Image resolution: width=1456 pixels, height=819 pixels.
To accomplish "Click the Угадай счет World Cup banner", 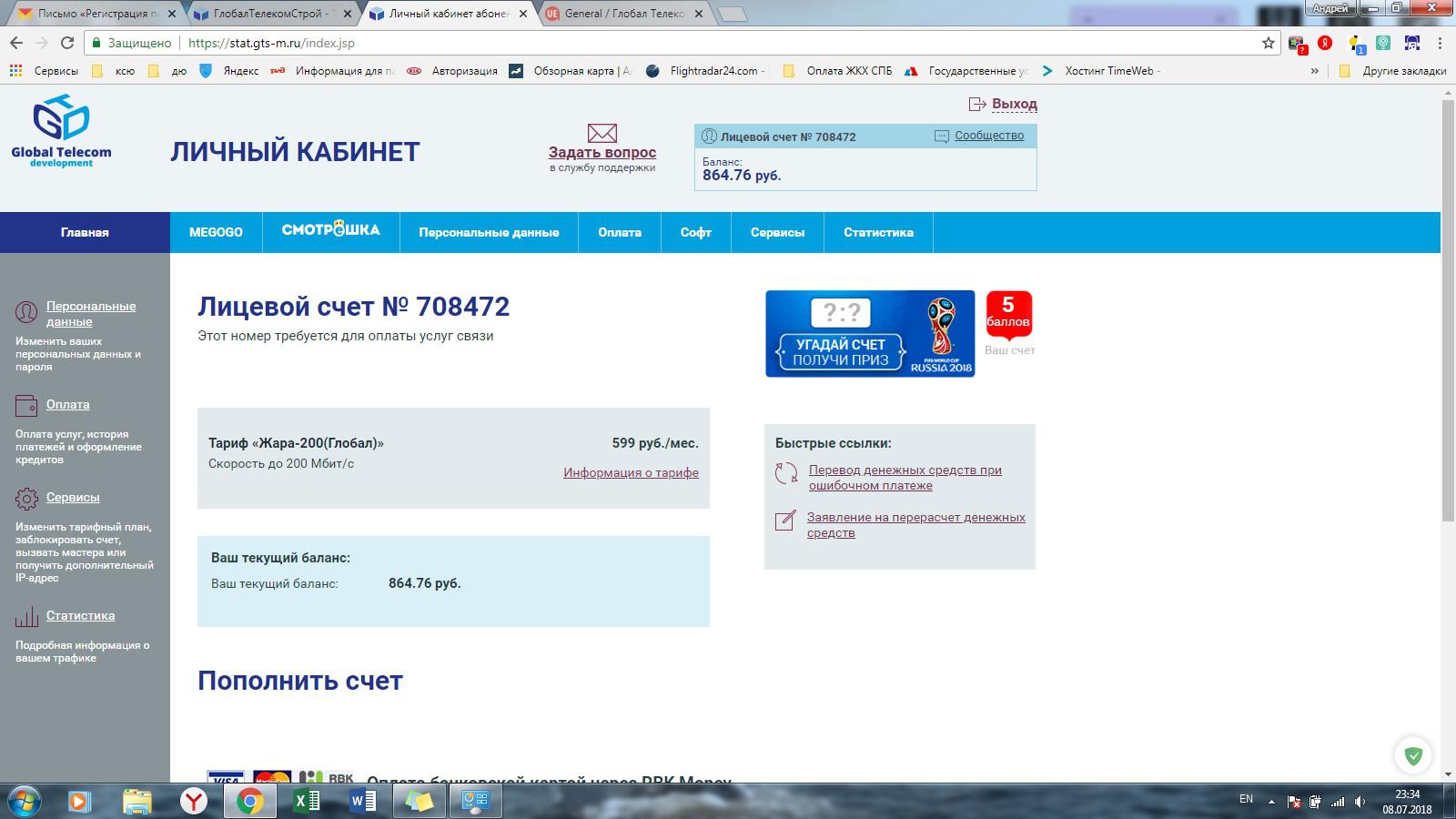I will click(870, 334).
